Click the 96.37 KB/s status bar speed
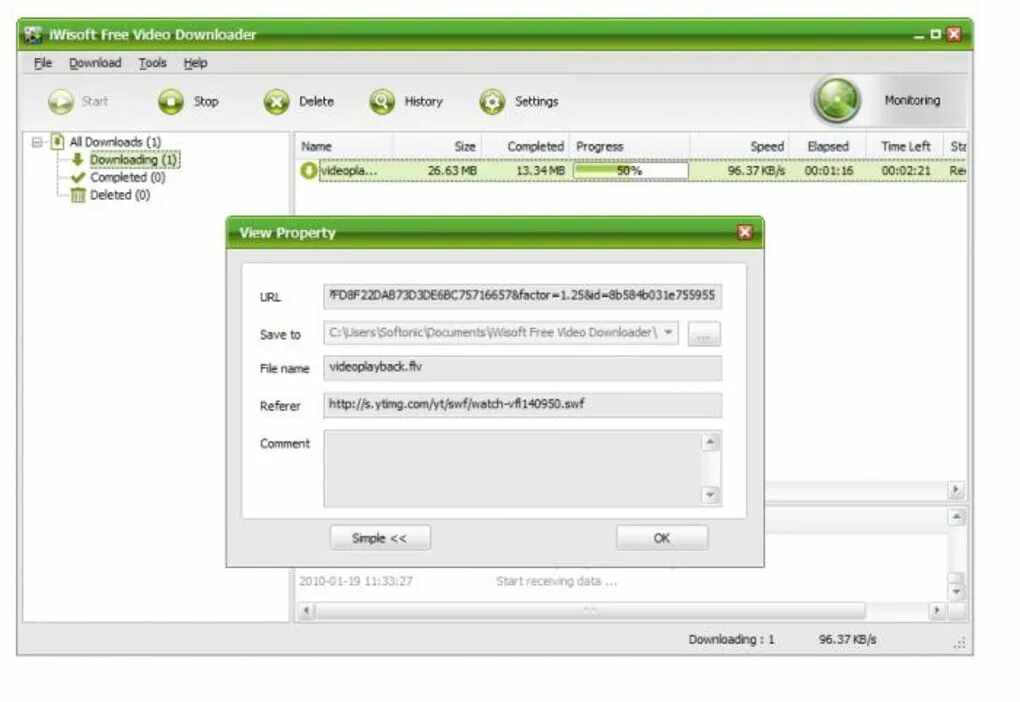 pos(847,640)
